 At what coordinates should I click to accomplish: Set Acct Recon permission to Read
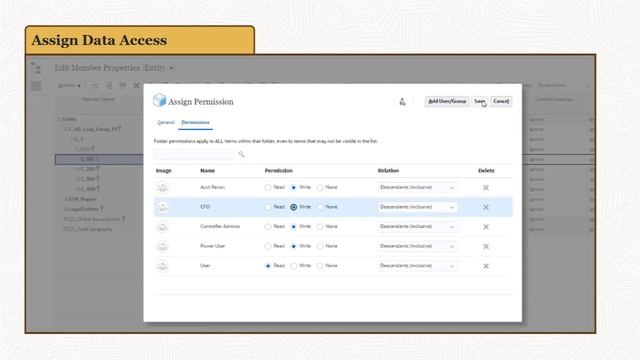[268, 187]
